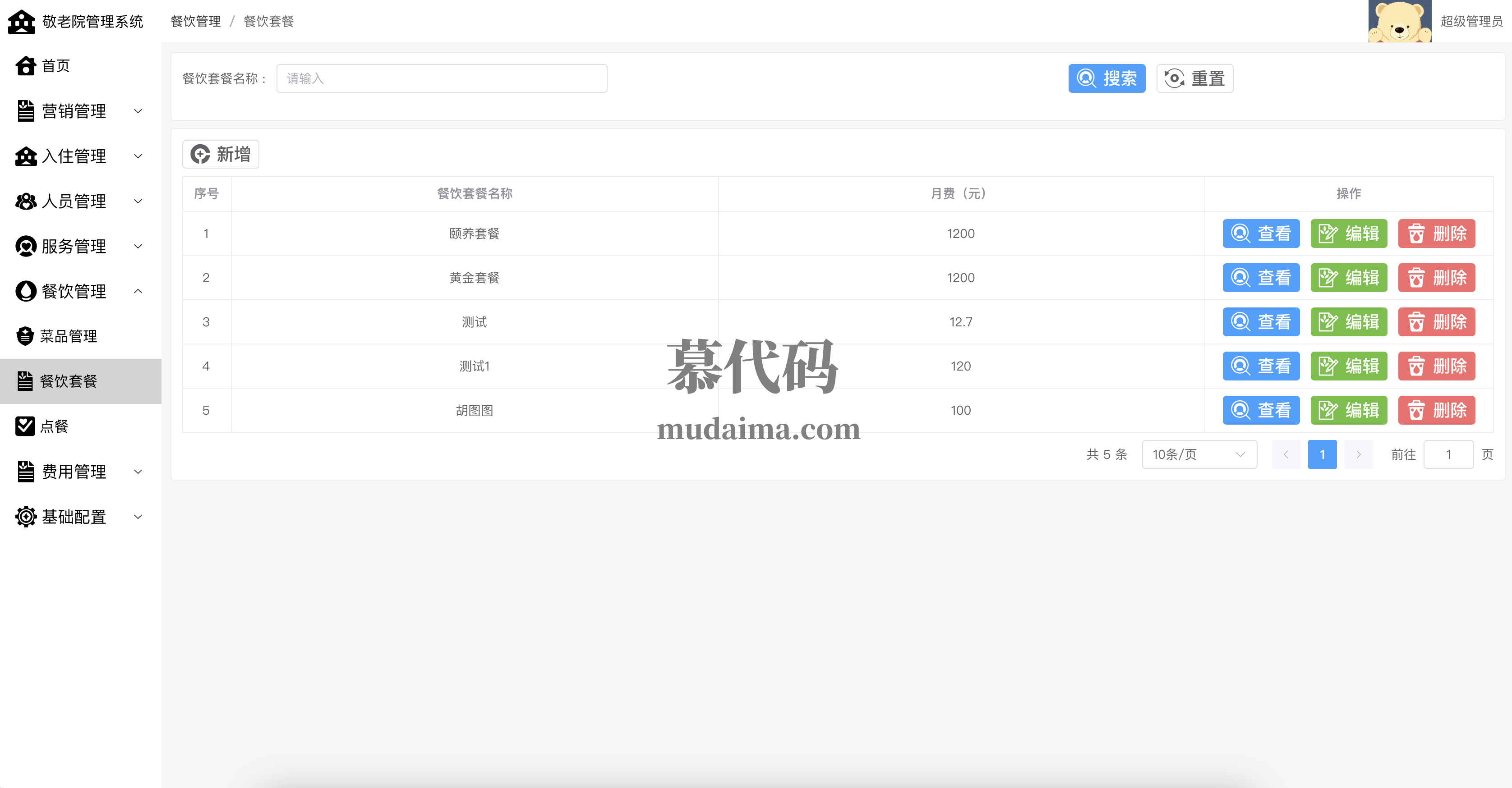Screen dimensions: 1512x788
Task: Expand the 费用管理 submenu
Action: (x=138, y=471)
